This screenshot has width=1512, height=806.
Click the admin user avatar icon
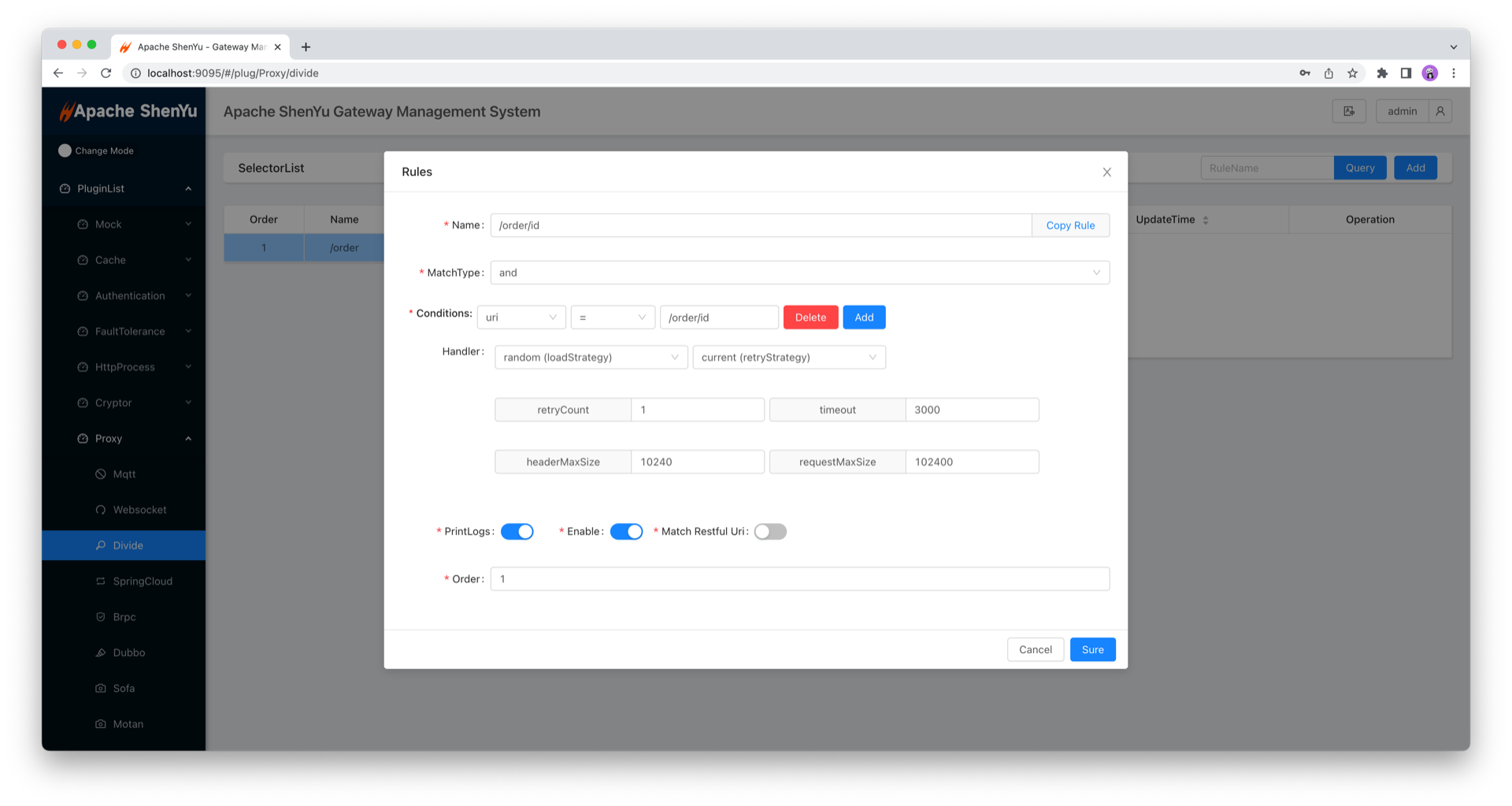click(1440, 111)
